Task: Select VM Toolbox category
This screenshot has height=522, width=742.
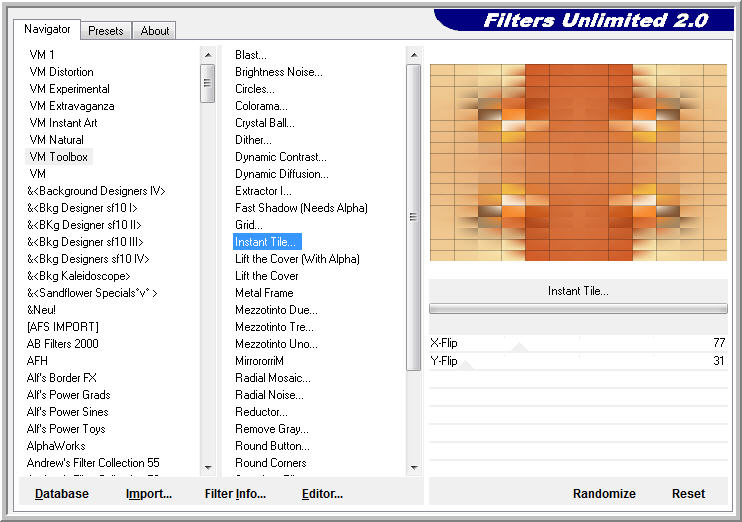Action: [59, 157]
